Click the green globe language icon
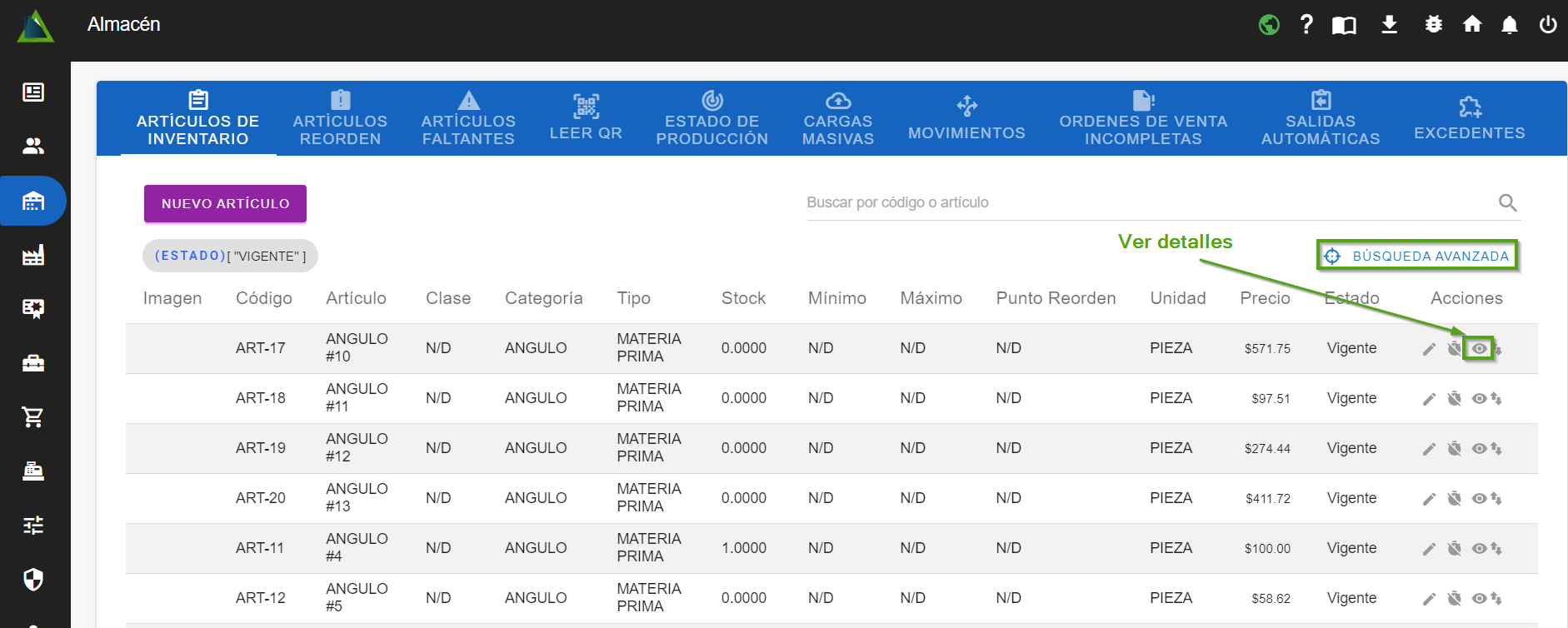The image size is (1568, 628). [x=1269, y=24]
